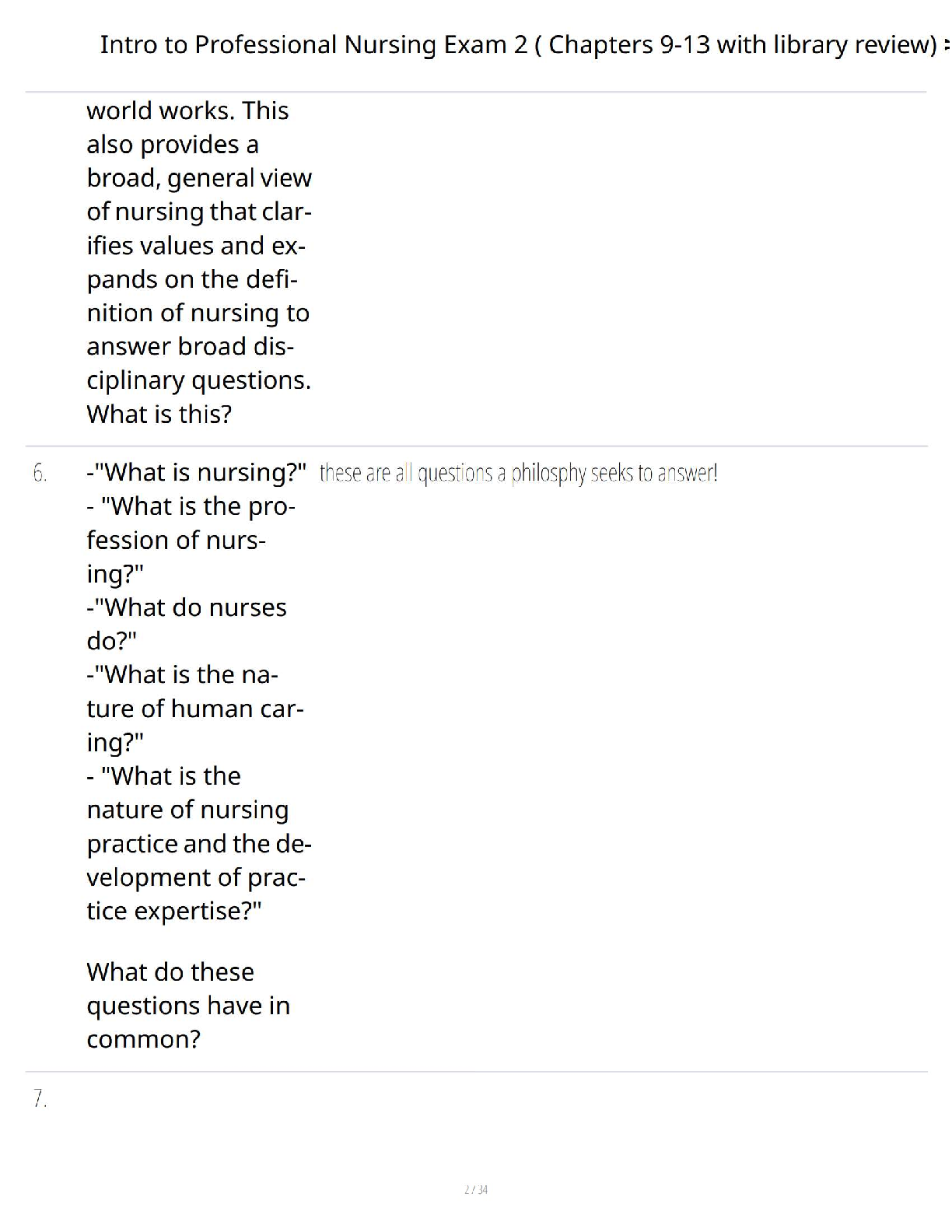The width and height of the screenshot is (952, 1232).
Task: Click the line "What is nursing?"
Action: (x=197, y=472)
